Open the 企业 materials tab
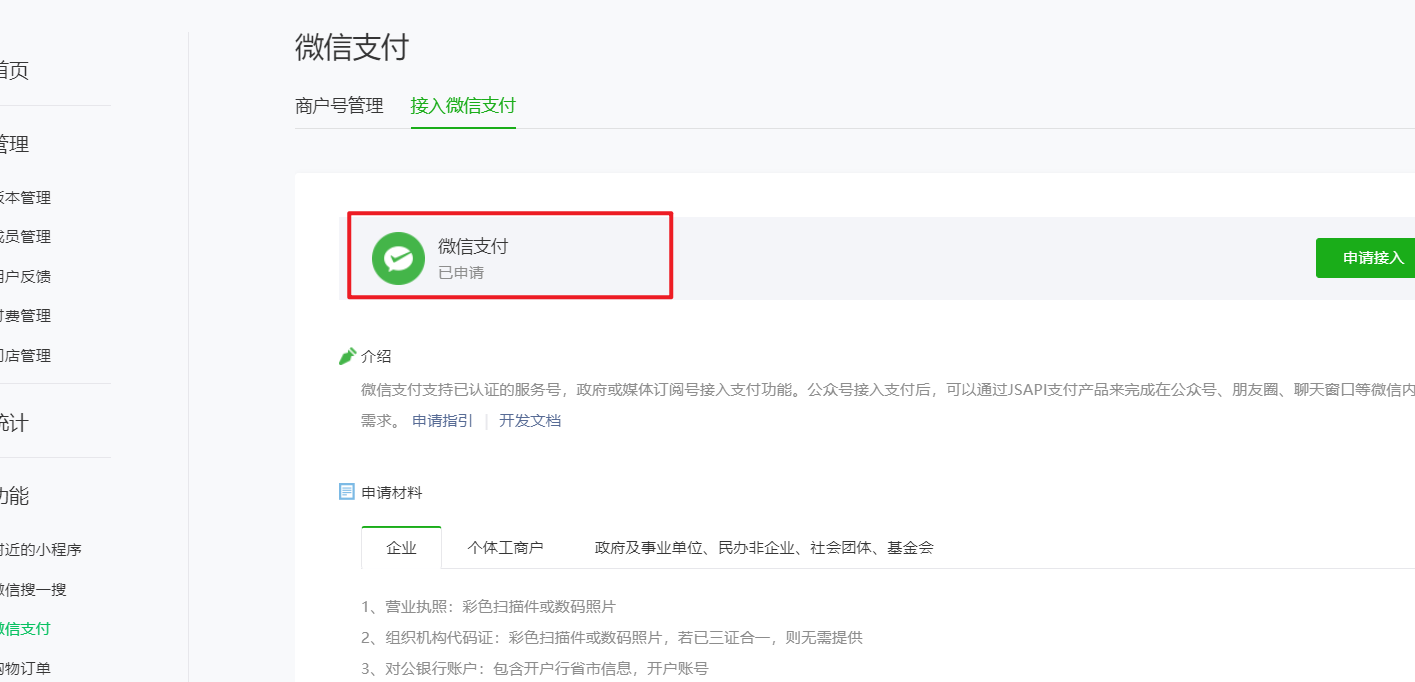This screenshot has width=1415, height=682. [x=401, y=547]
